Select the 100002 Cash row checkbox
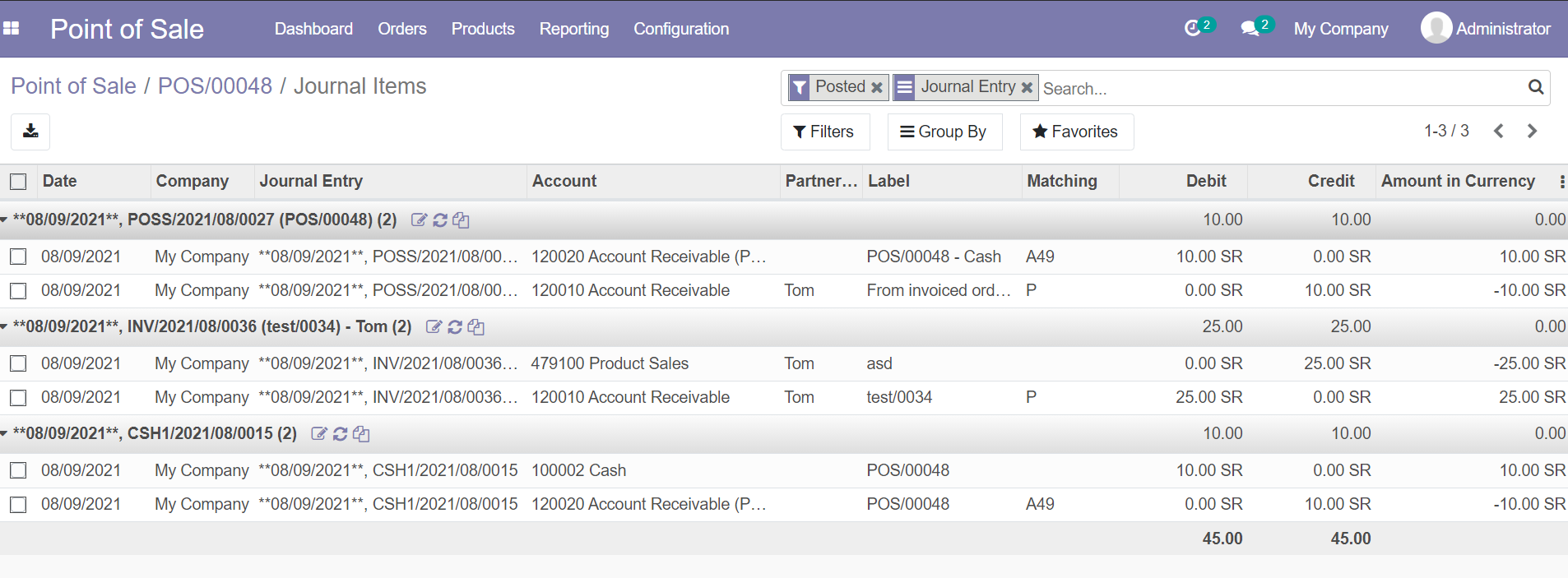Screen dimensions: 1568x578 coord(18,470)
